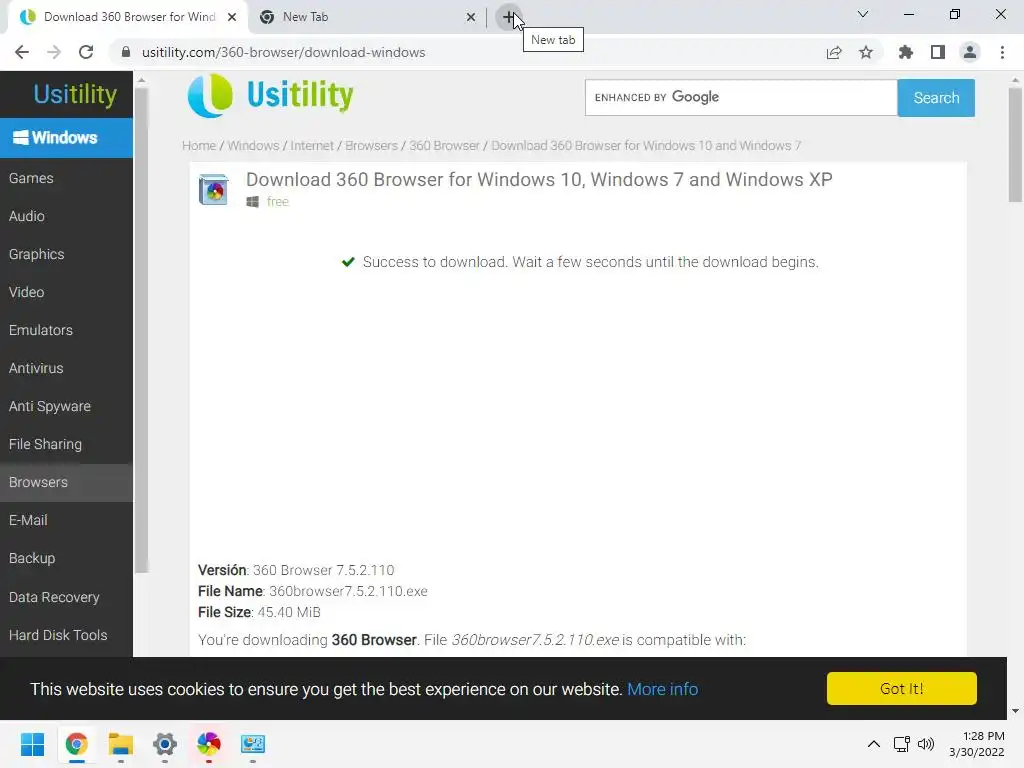Click the network icon in system tray

pos(902,744)
